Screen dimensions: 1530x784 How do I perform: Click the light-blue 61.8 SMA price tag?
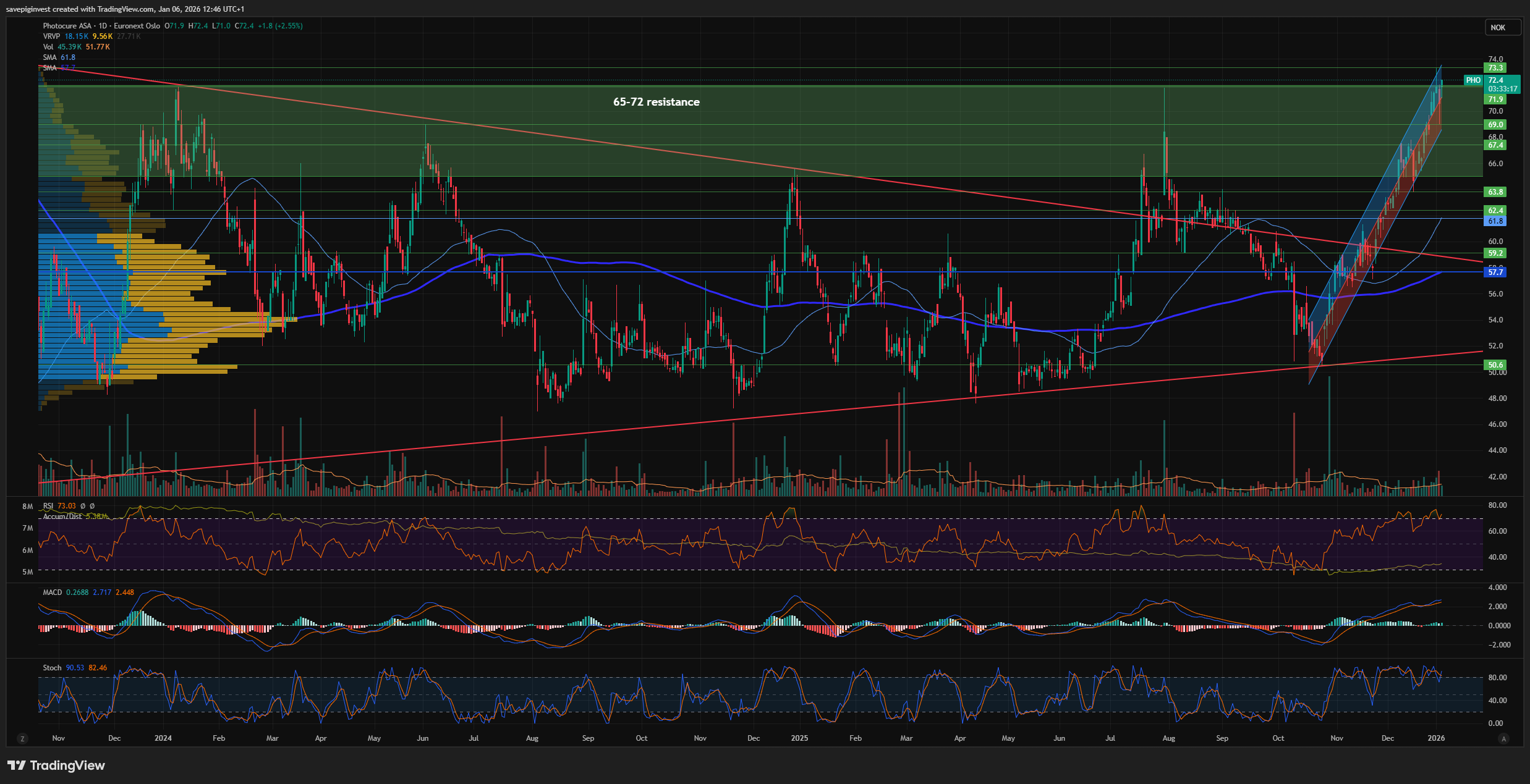[1495, 221]
